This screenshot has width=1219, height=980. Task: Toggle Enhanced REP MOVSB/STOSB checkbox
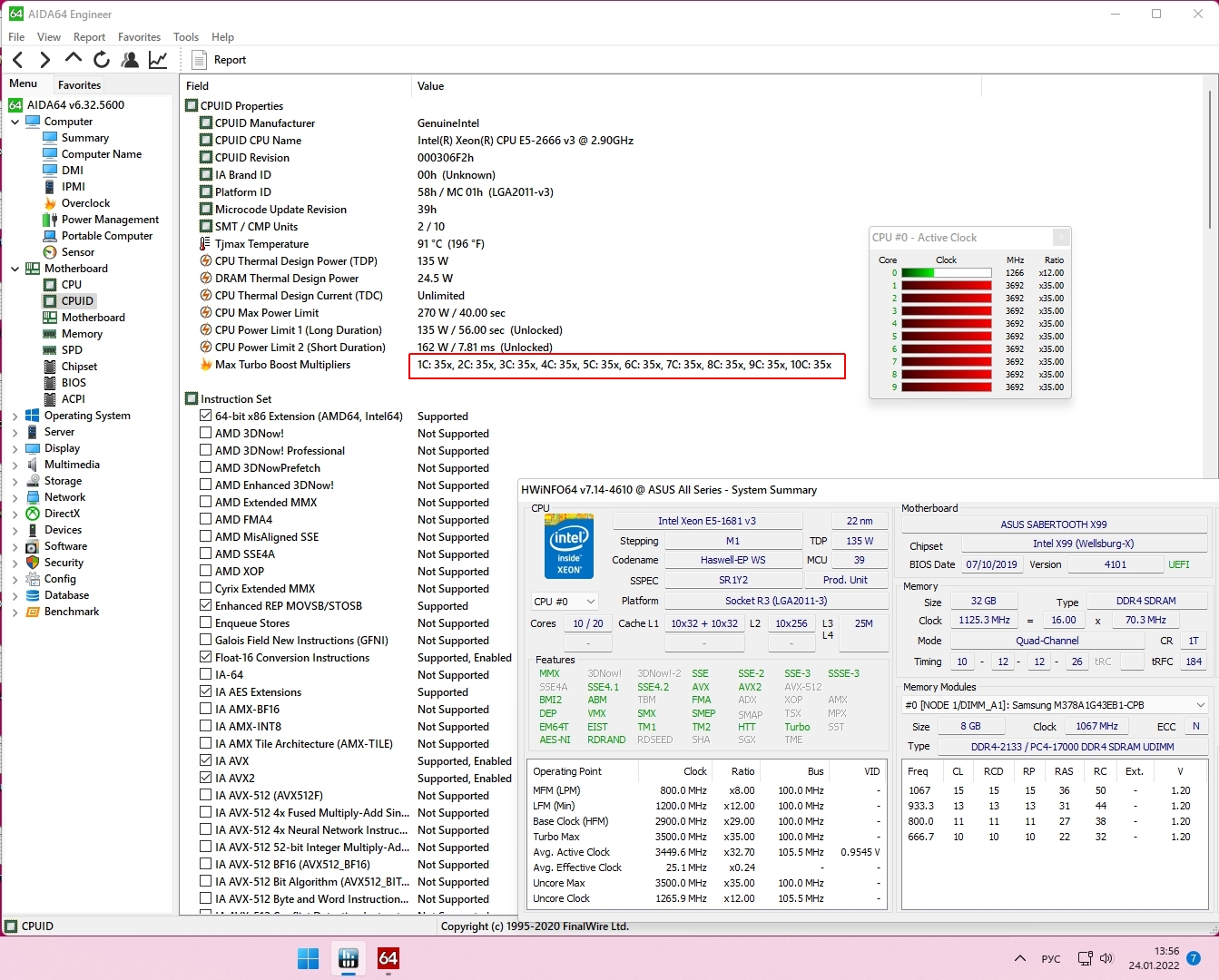(205, 606)
